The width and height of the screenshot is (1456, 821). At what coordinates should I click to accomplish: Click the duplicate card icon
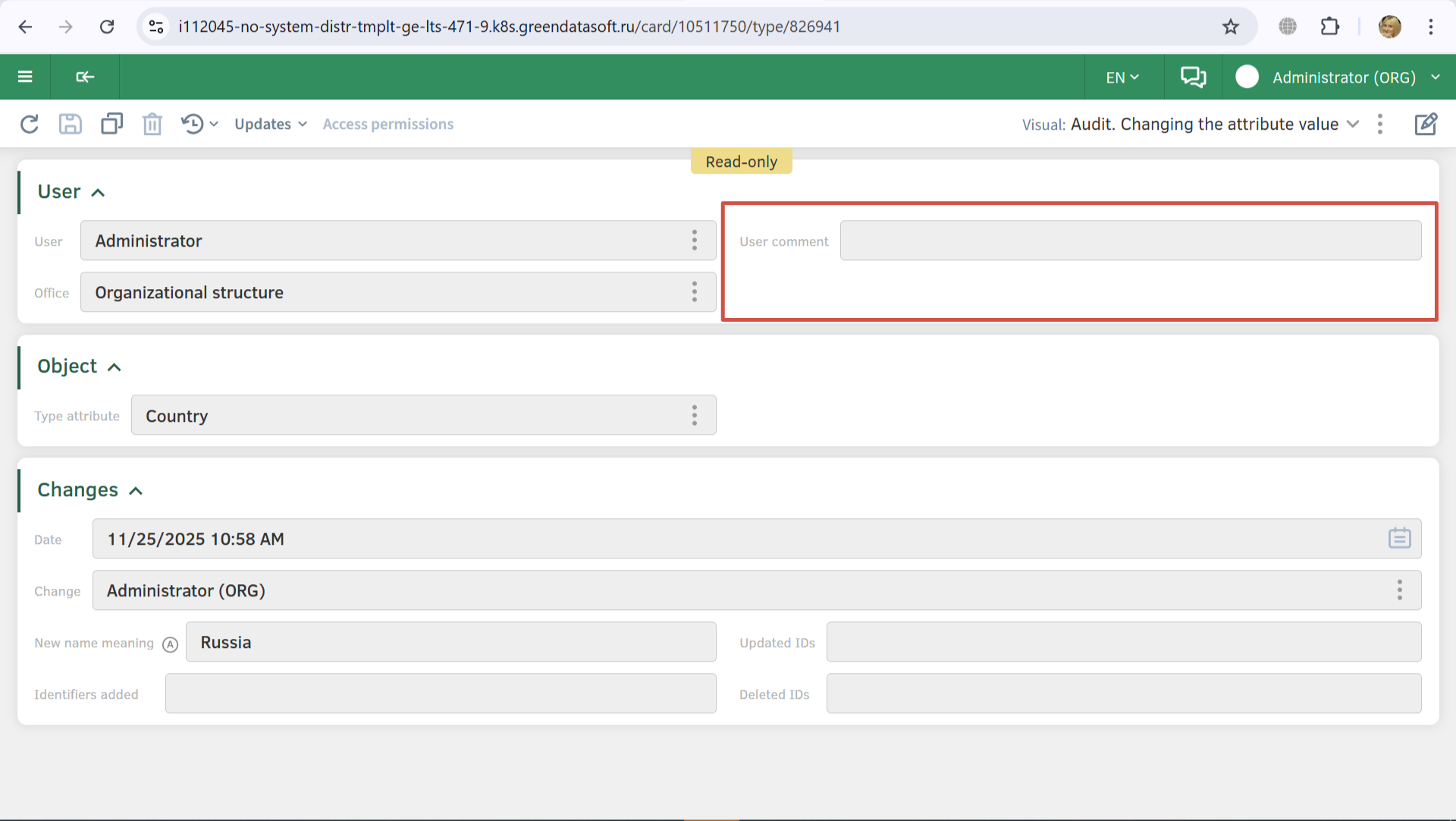111,124
